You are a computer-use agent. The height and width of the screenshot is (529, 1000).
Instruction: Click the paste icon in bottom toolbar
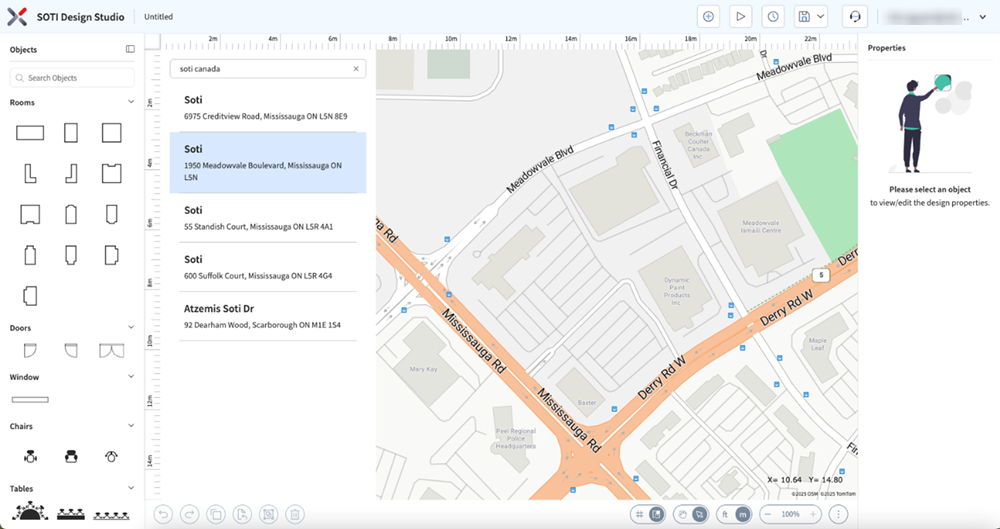[242, 514]
